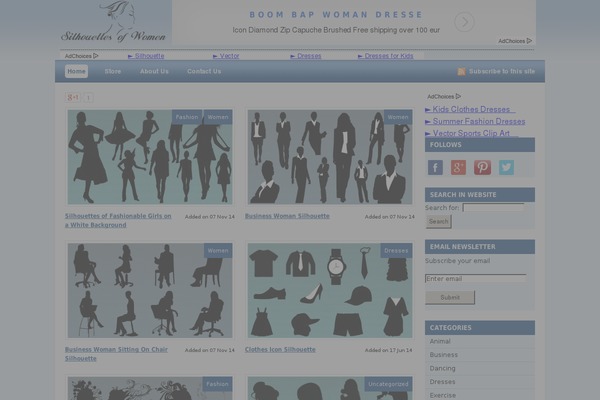Open the Facebook follow icon
The width and height of the screenshot is (600, 400).
click(x=435, y=167)
